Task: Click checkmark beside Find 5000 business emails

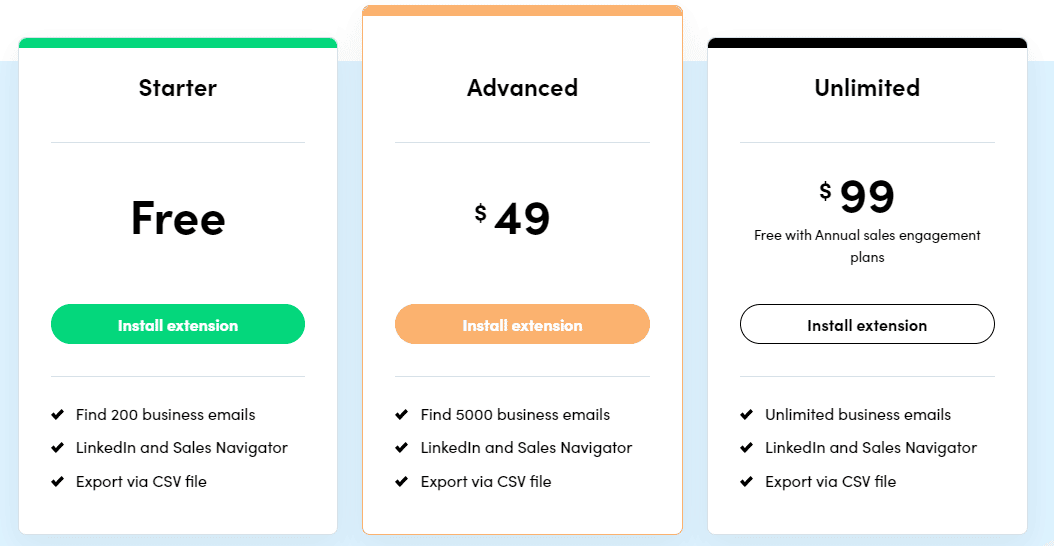Action: coord(402,414)
